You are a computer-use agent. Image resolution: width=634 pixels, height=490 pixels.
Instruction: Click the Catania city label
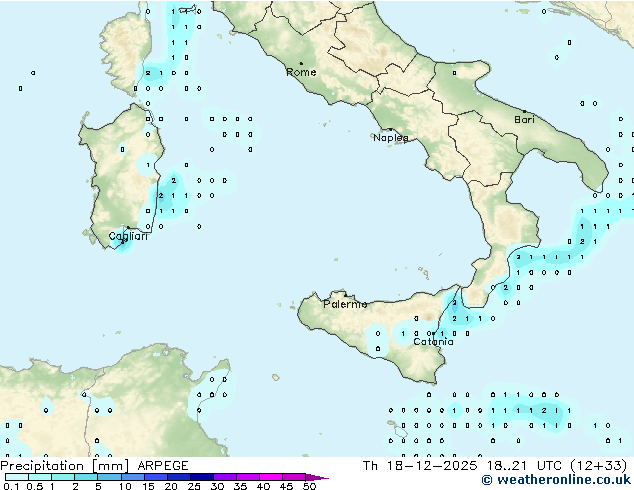point(433,342)
